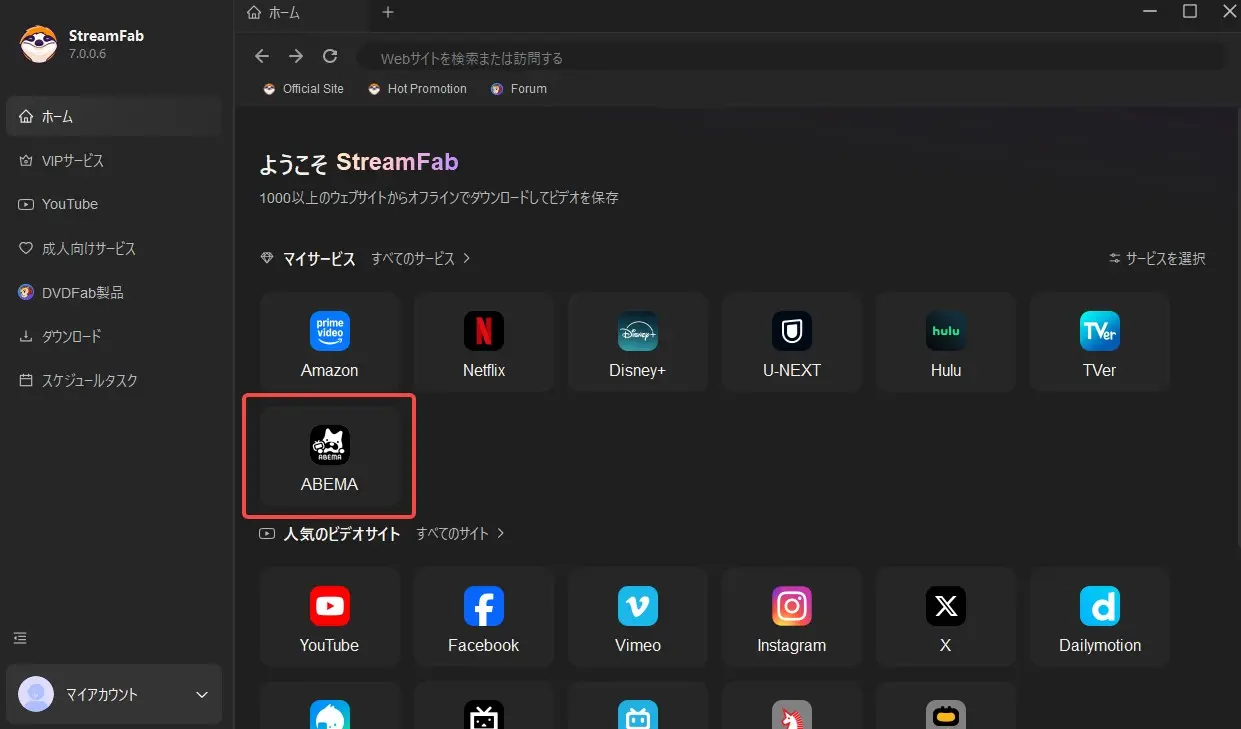Open the Official Site bookmark
Screen dimensions: 1241x729
(x=303, y=89)
